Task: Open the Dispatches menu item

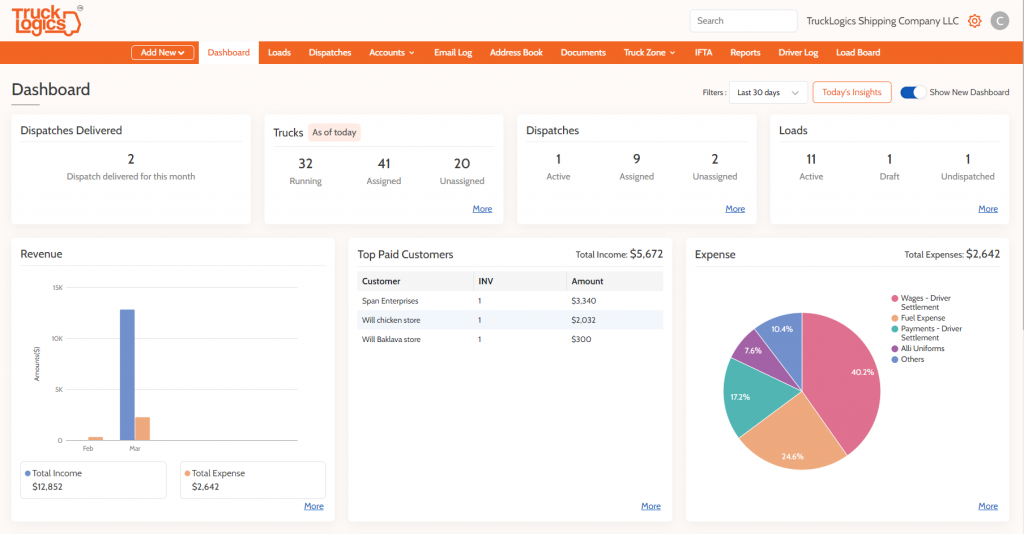Action: 330,52
